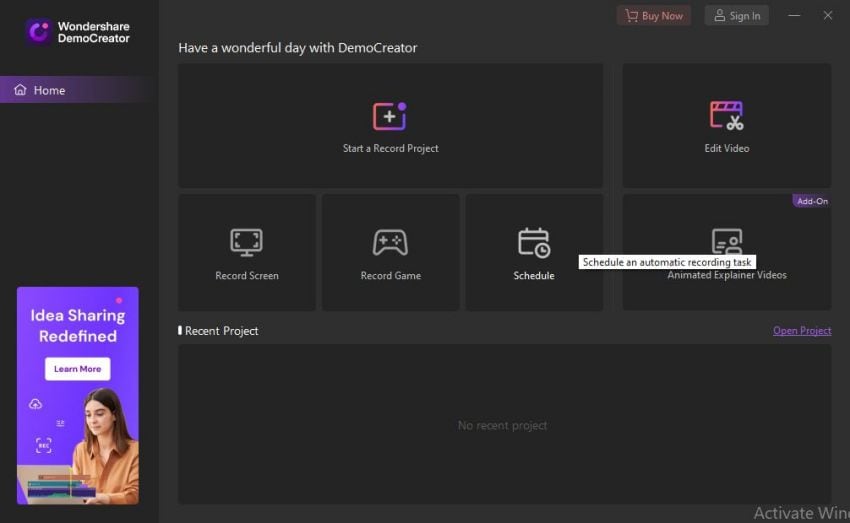Open the Schedule label
Viewport: 850px width, 523px height.
(x=534, y=276)
